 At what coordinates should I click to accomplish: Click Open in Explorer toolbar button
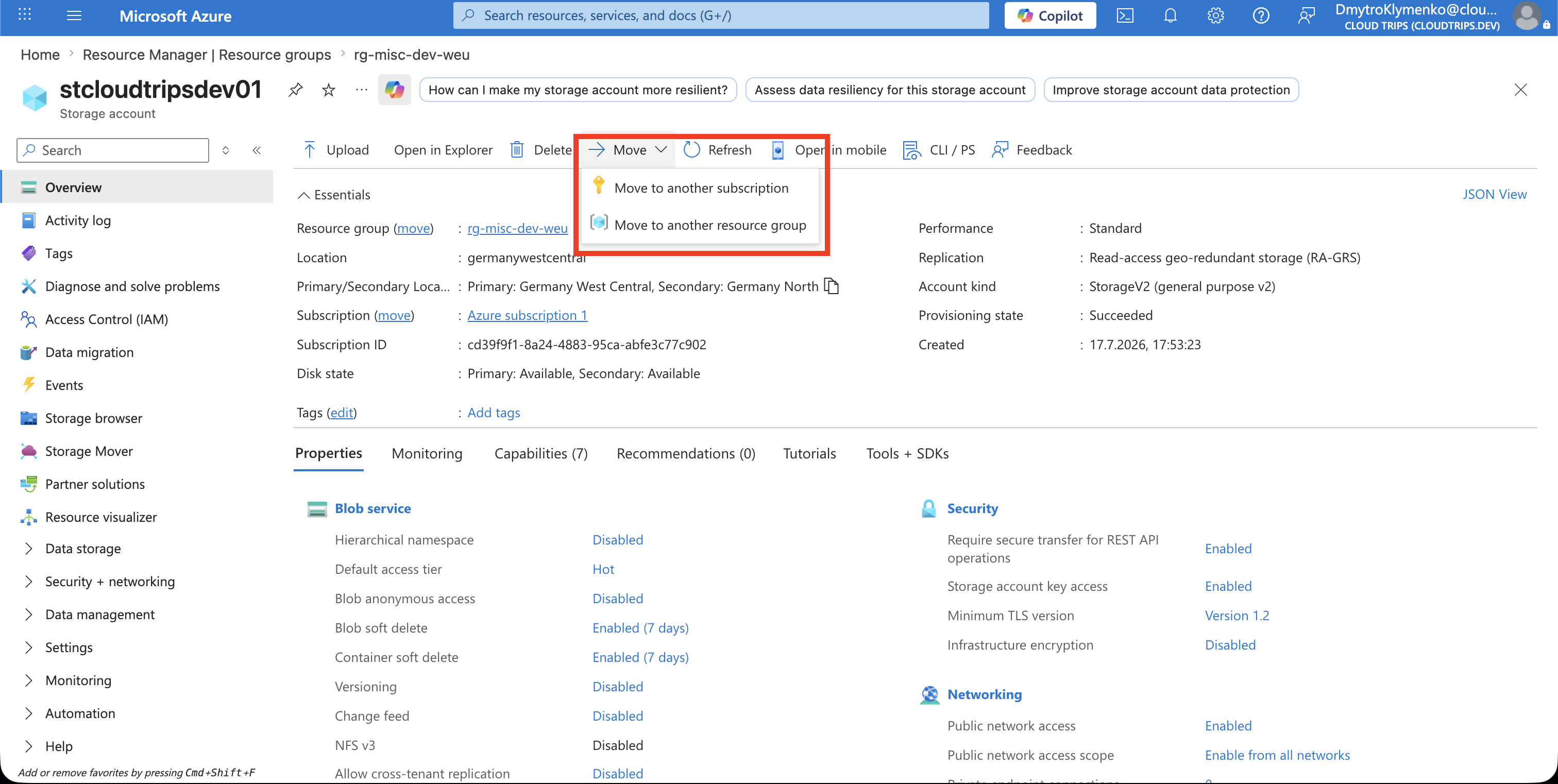pos(443,149)
